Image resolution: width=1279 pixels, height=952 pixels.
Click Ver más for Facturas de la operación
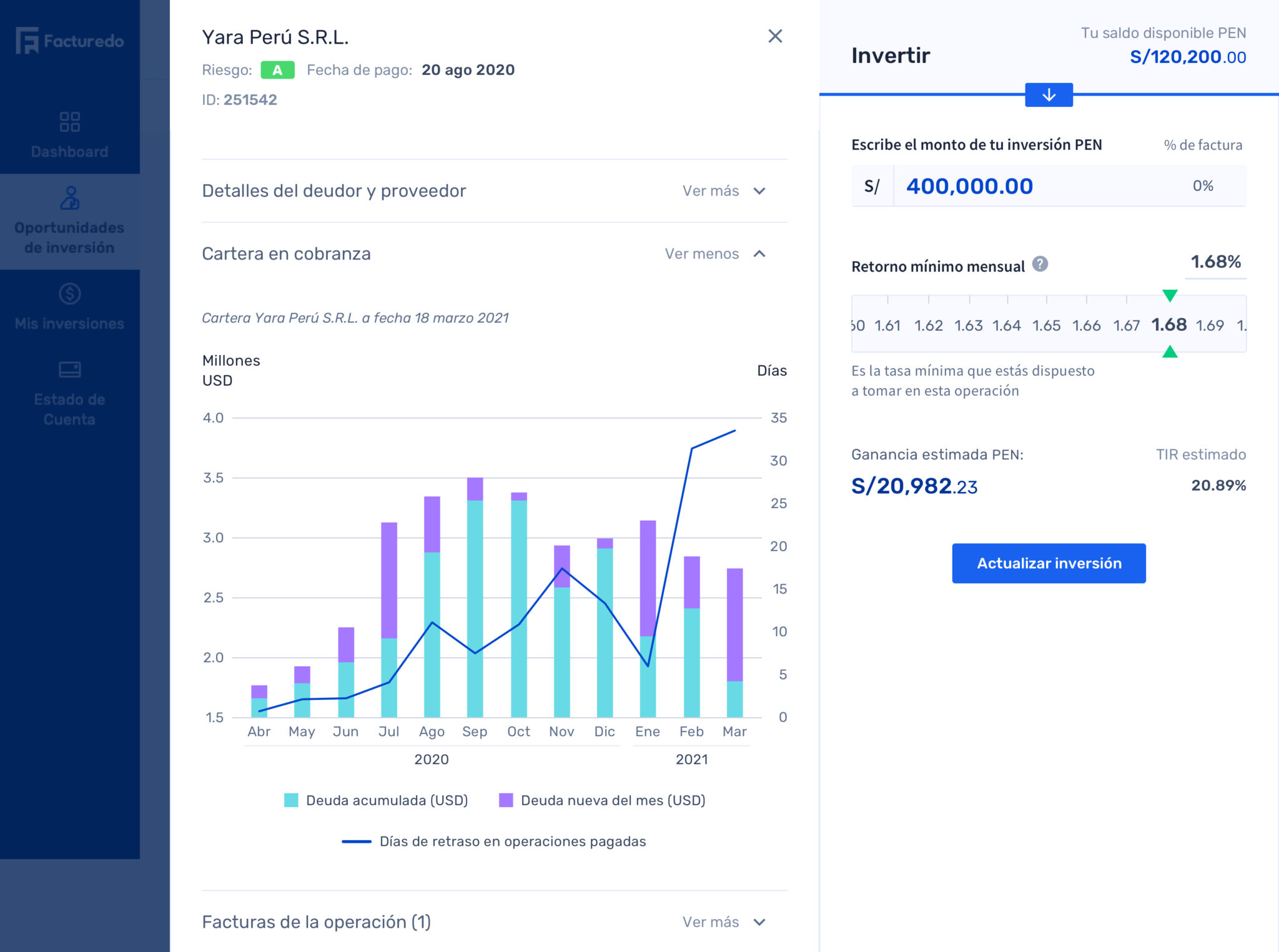(x=711, y=922)
